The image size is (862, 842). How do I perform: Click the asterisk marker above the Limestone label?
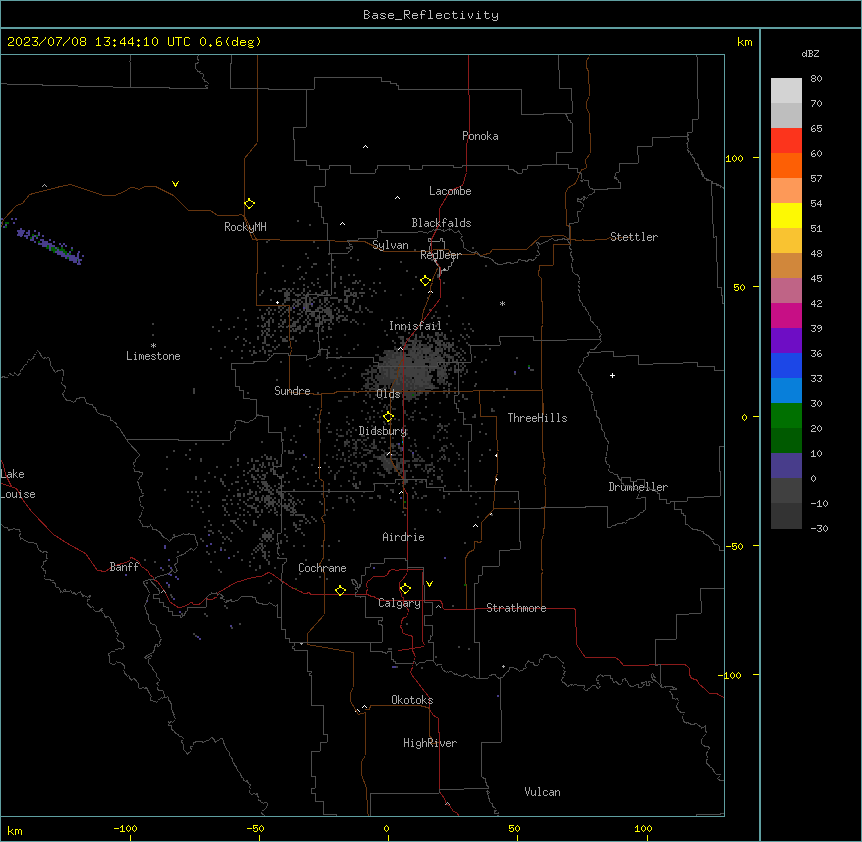tap(153, 346)
